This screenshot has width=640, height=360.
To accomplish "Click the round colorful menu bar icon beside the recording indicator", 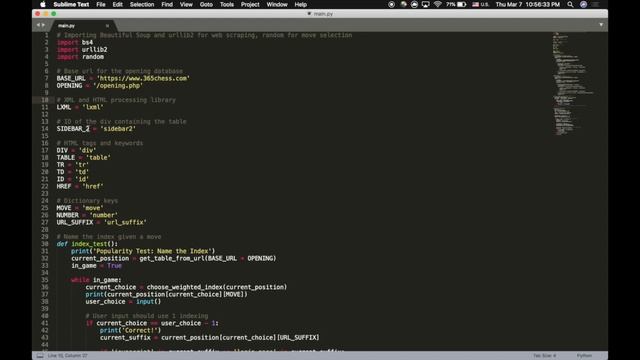I will (x=403, y=4).
